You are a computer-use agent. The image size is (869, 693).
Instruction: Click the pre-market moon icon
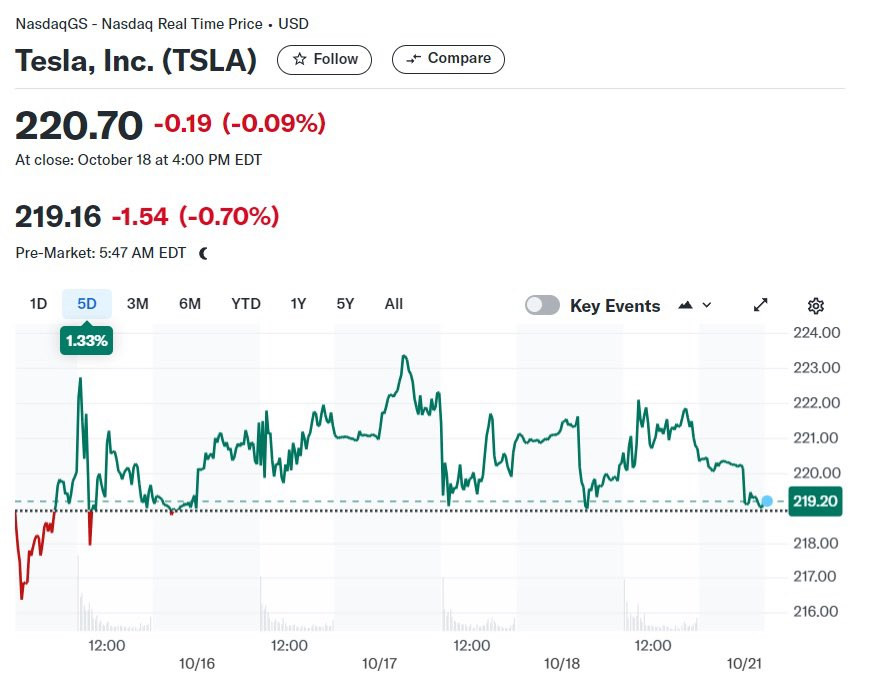pos(203,253)
